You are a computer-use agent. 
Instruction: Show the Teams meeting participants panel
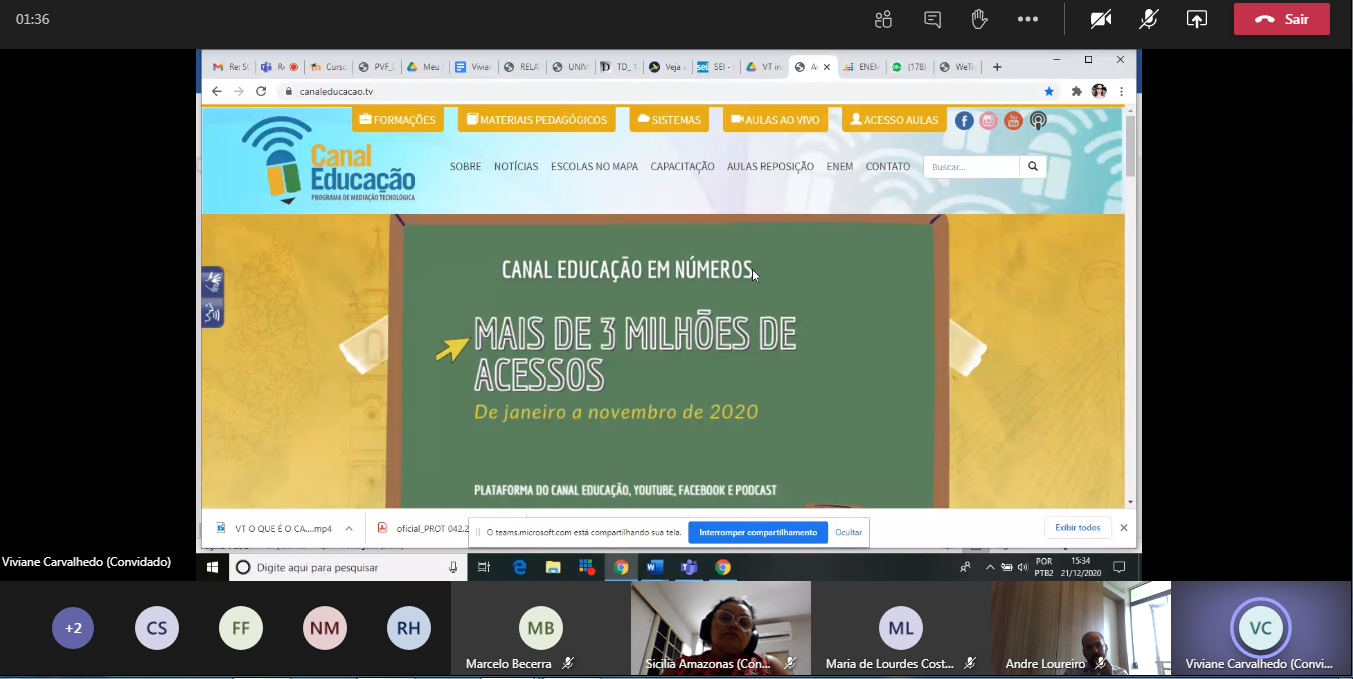pos(883,19)
